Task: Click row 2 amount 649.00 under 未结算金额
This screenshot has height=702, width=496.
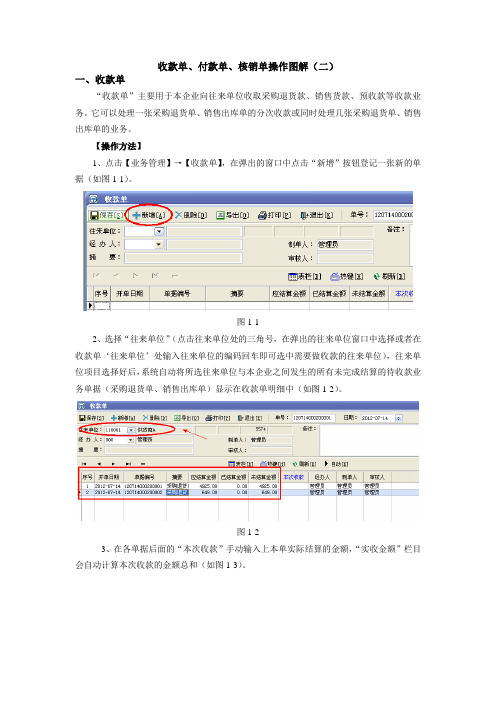Action: (x=263, y=492)
